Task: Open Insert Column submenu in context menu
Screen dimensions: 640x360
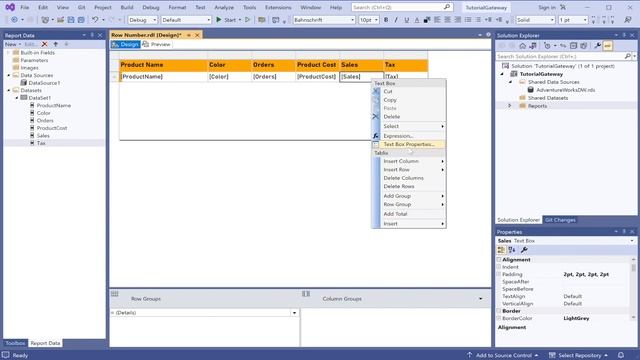Action: [409, 161]
